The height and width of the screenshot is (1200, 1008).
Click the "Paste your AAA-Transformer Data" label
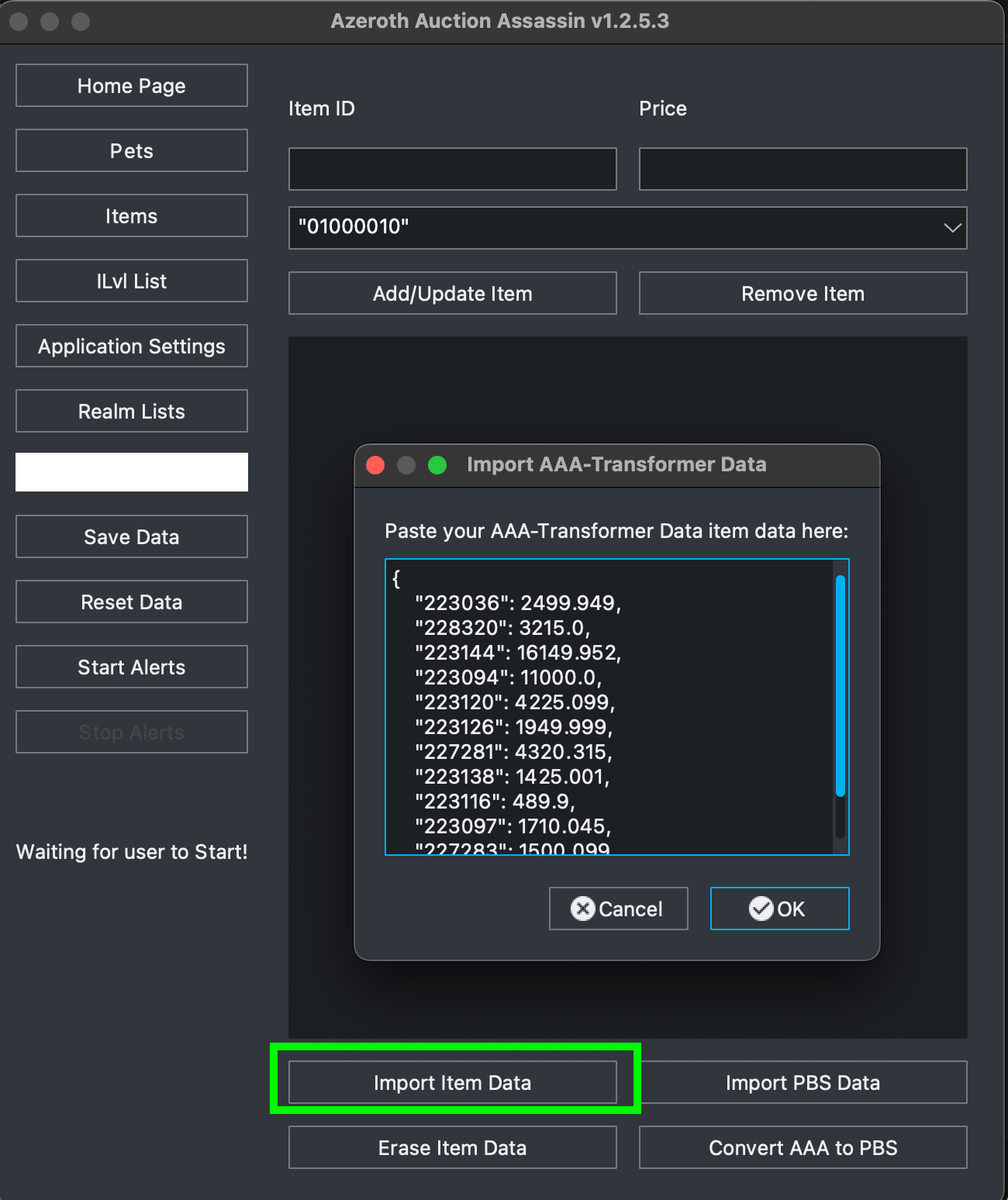click(x=616, y=531)
